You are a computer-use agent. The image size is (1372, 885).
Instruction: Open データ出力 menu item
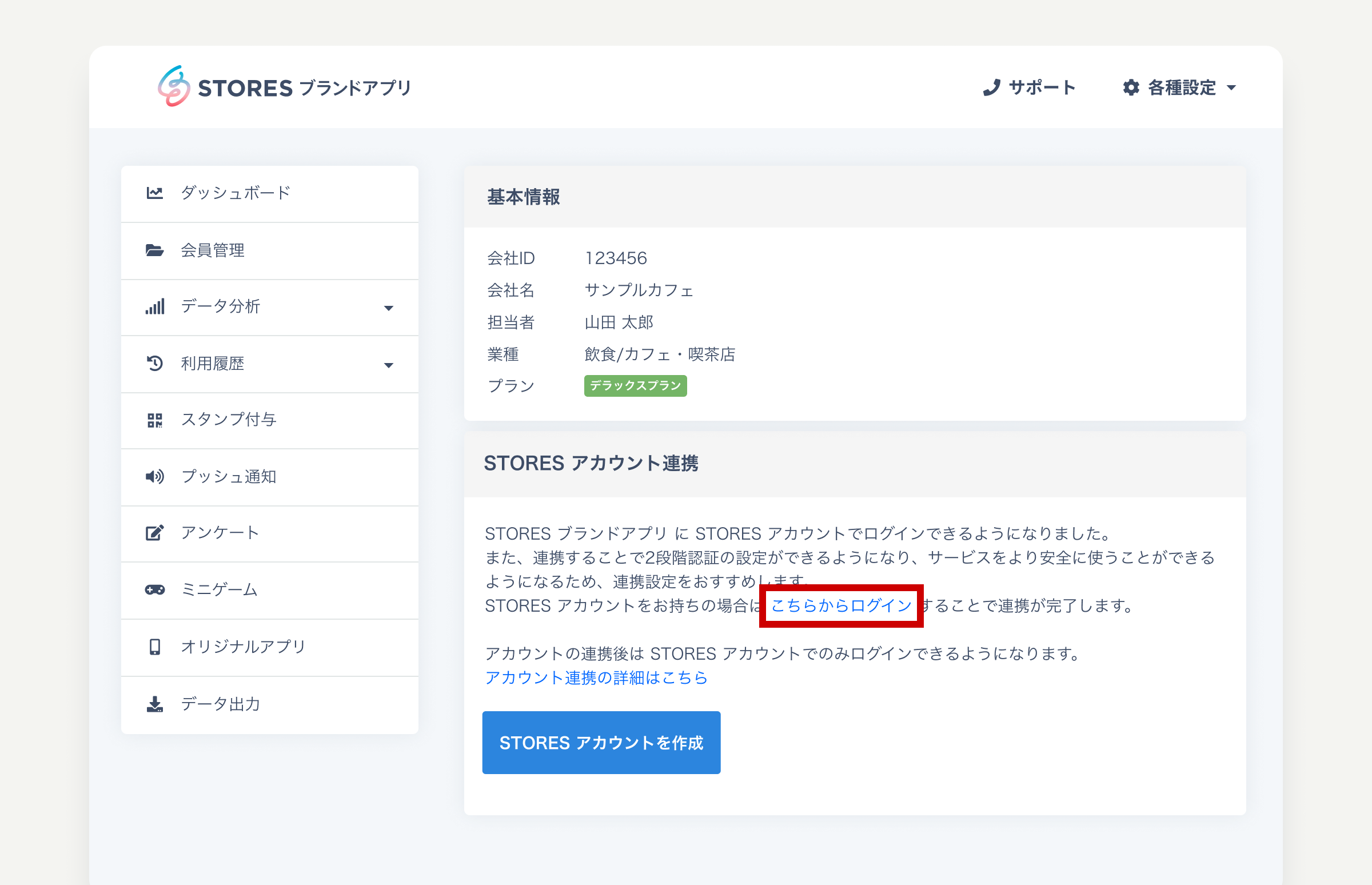[269, 704]
